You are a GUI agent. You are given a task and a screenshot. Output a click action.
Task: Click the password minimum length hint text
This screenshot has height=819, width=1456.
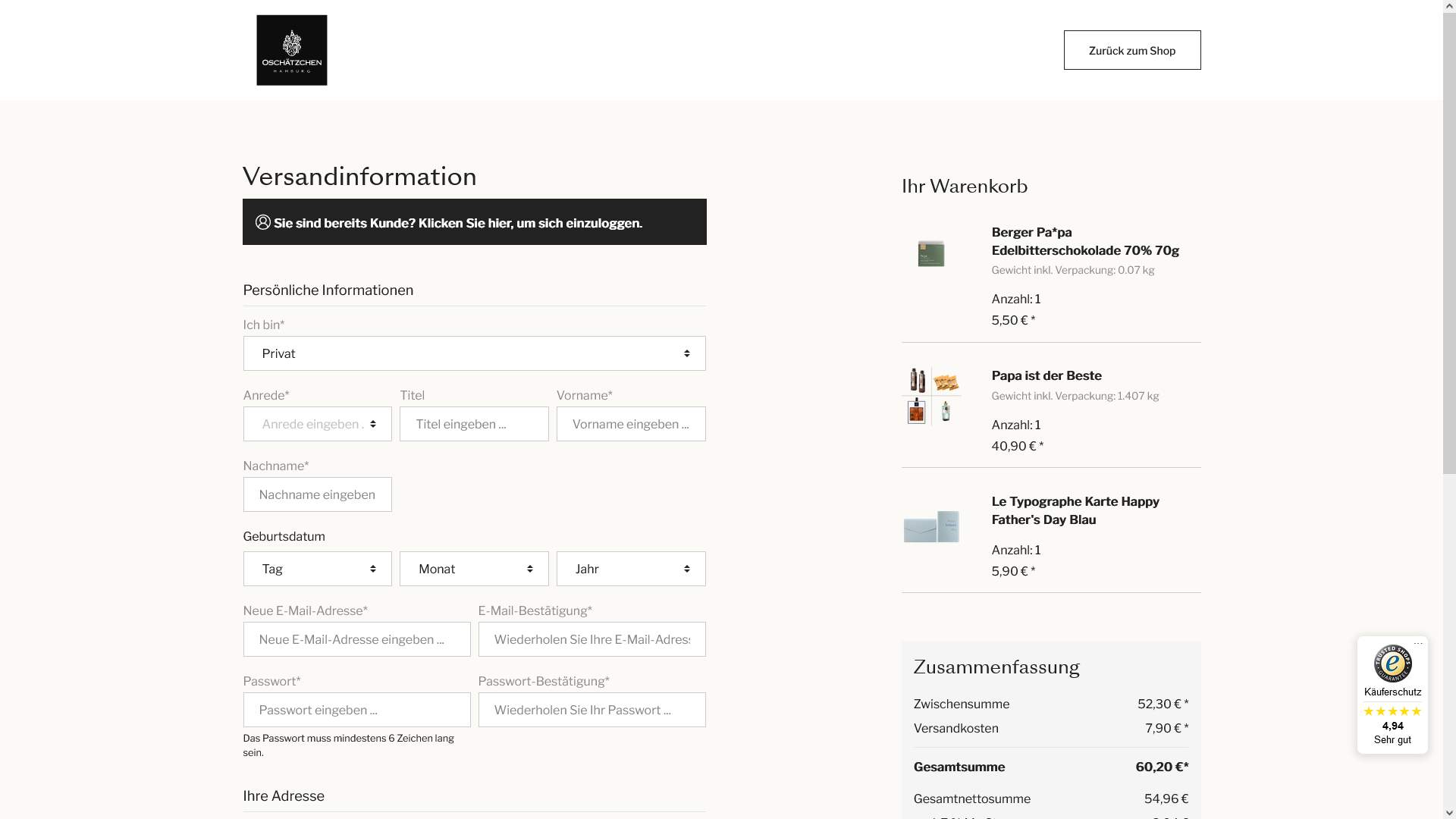tap(349, 745)
